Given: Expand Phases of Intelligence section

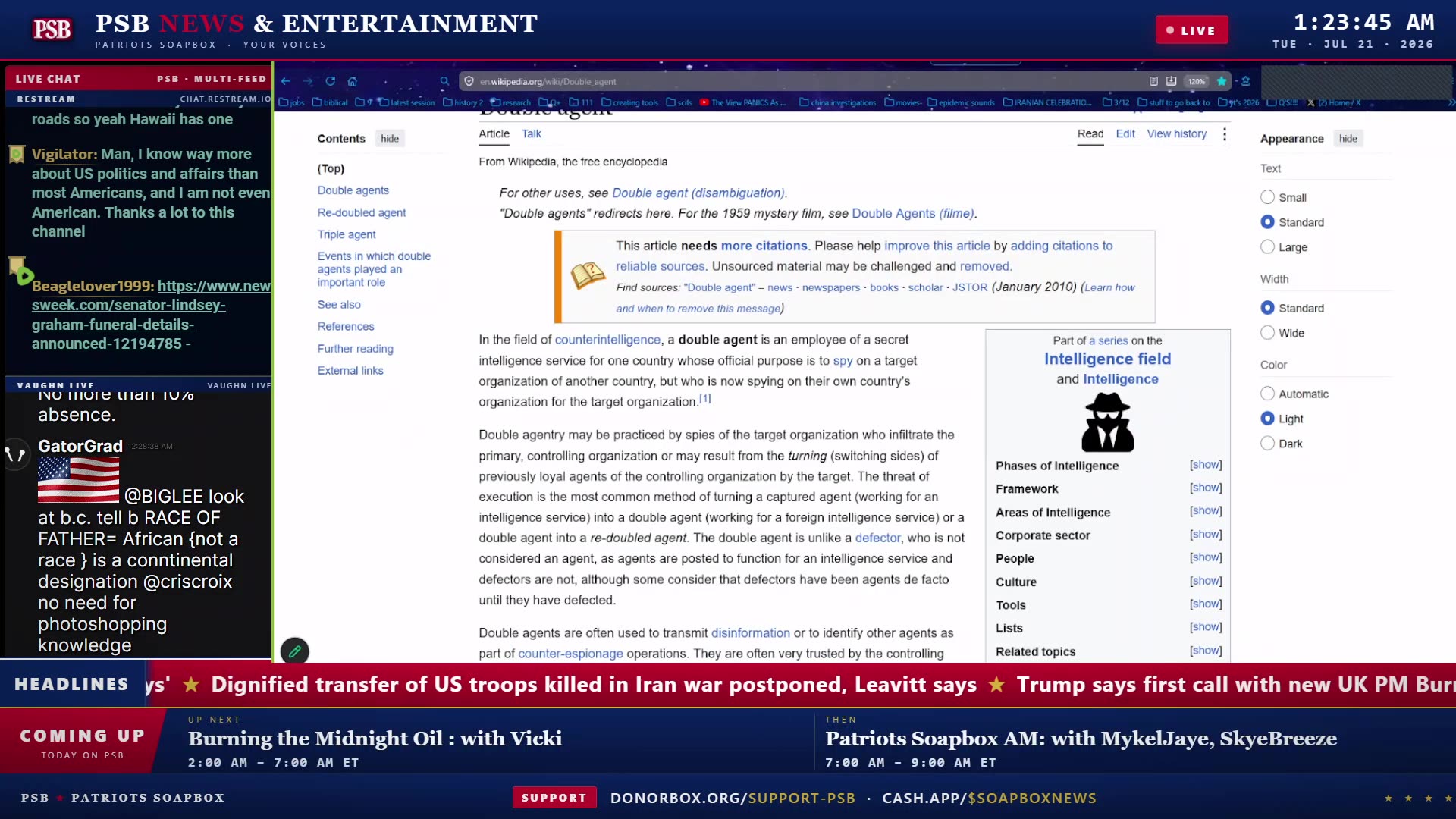Looking at the screenshot, I should point(1206,465).
